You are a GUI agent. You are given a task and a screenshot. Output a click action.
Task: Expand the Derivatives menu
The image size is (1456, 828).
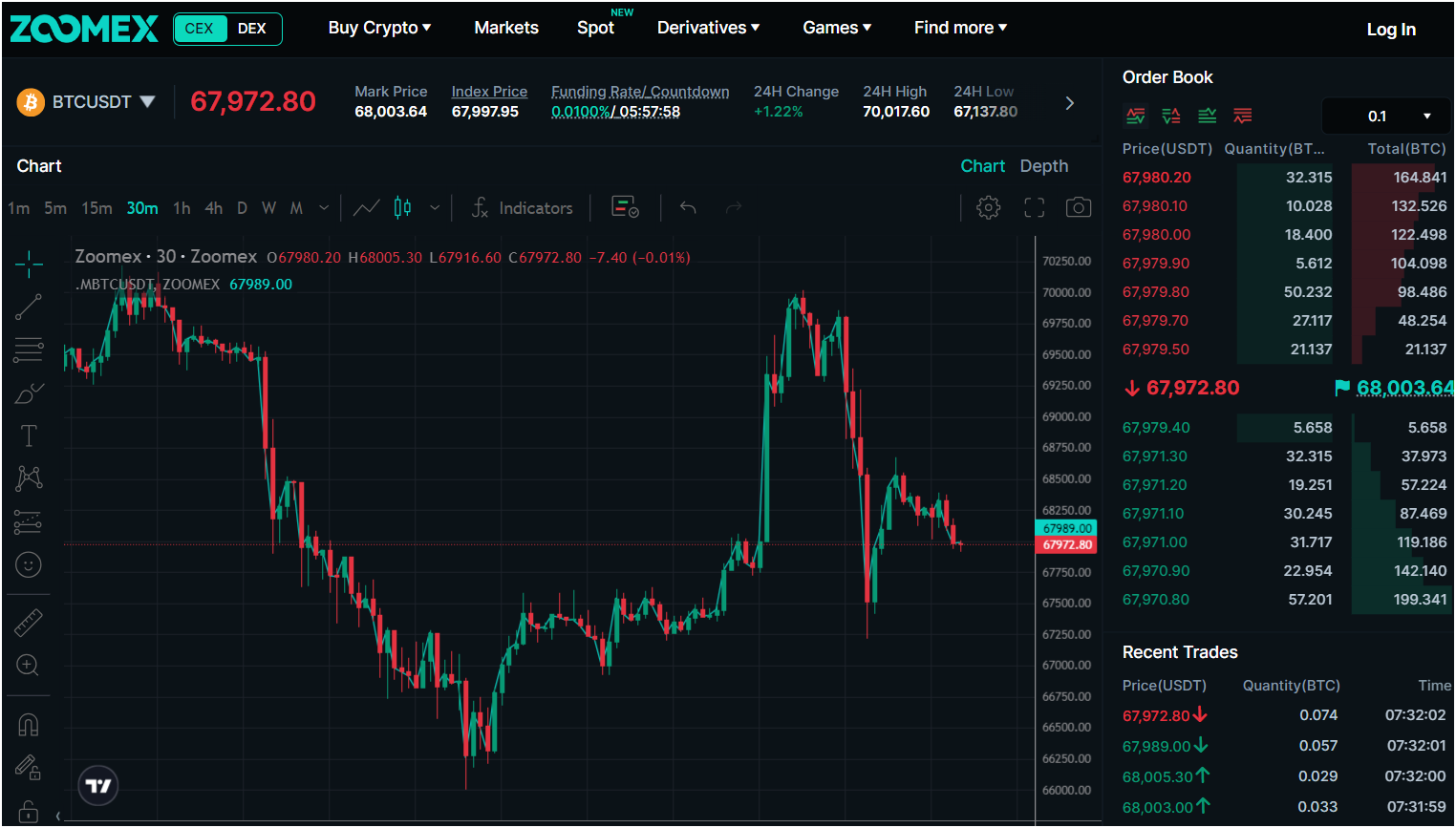tap(708, 28)
